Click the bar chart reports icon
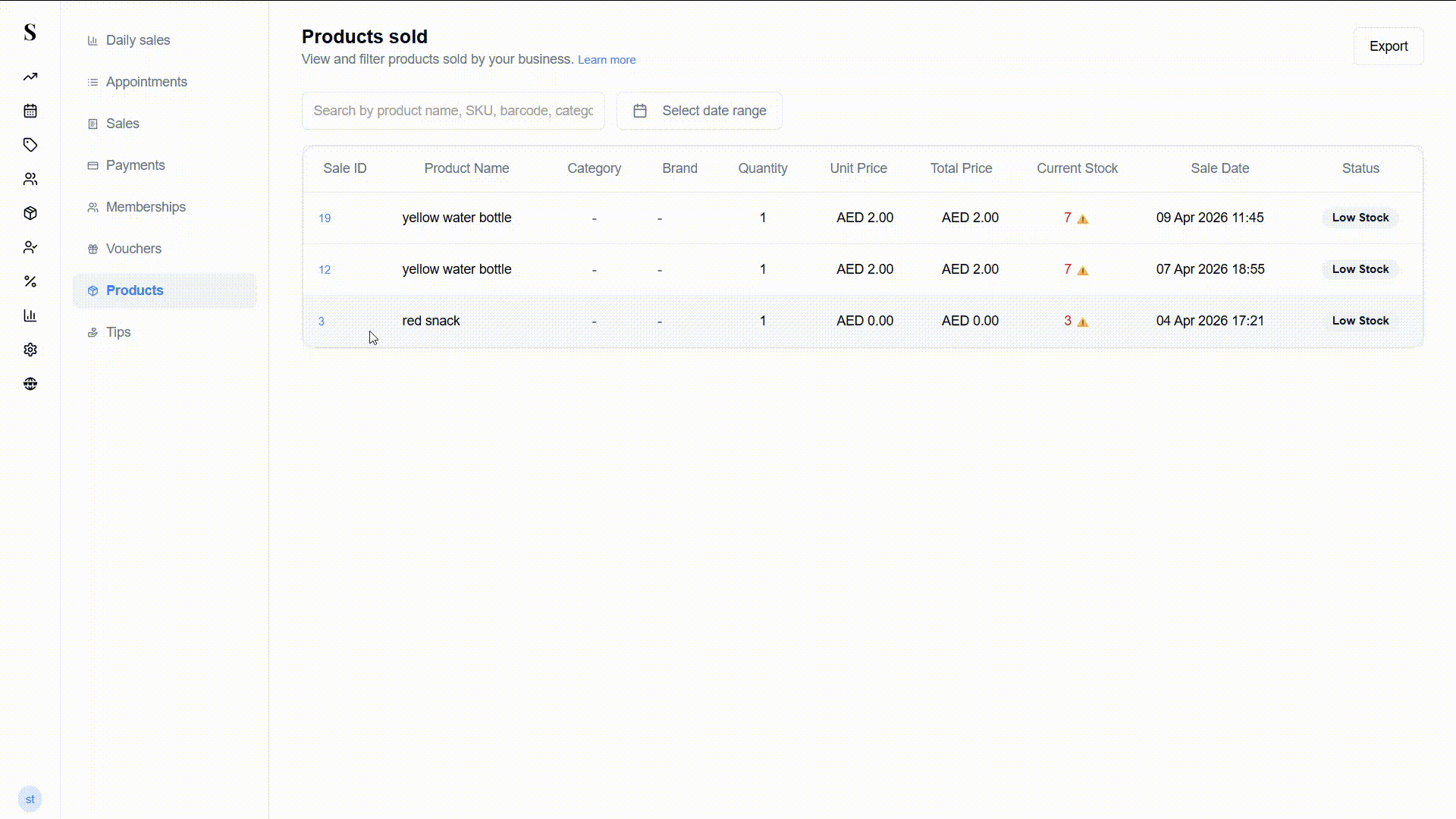This screenshot has height=819, width=1456. pos(30,315)
